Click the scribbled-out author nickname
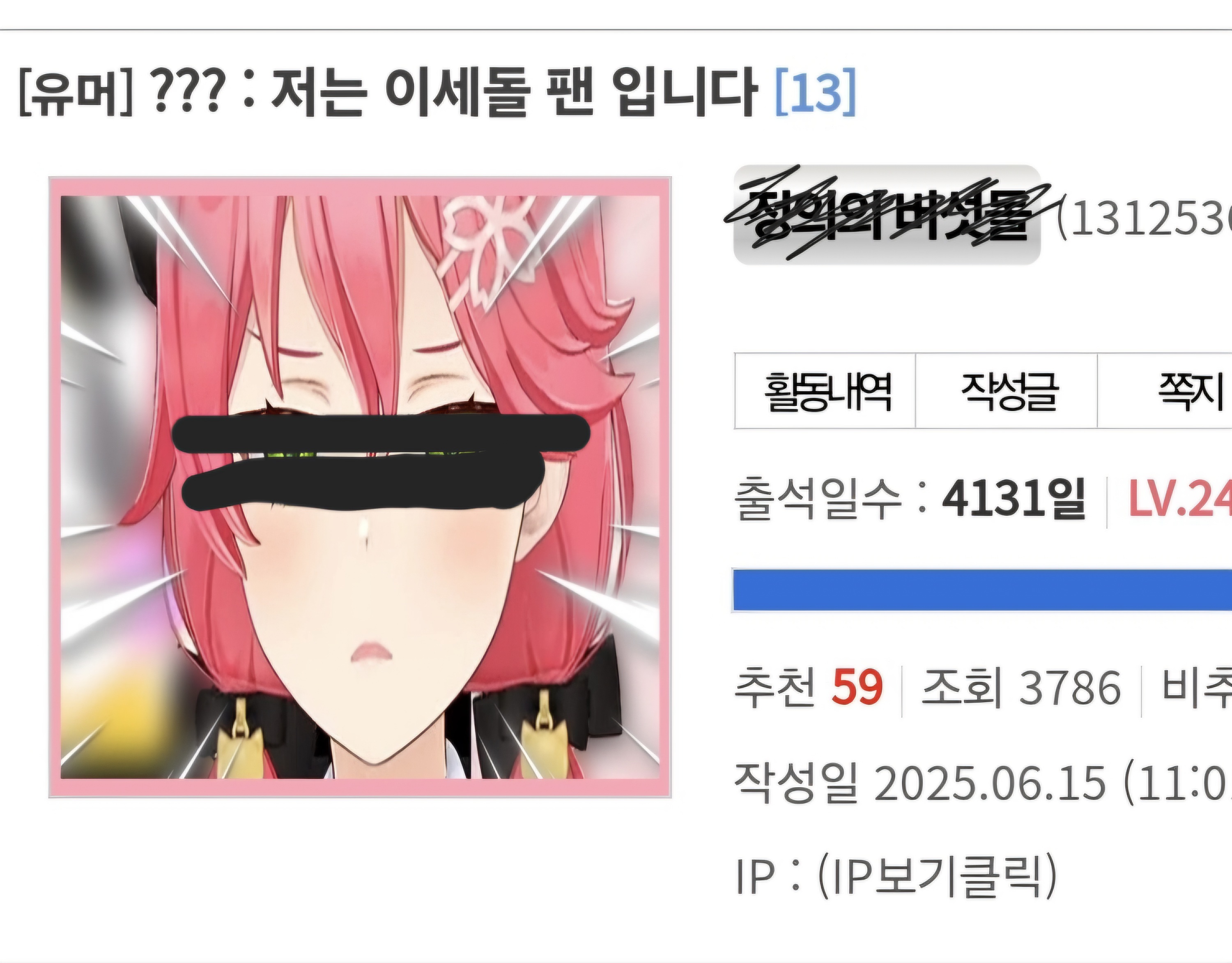This screenshot has height=963, width=1232. pyautogui.click(x=887, y=214)
